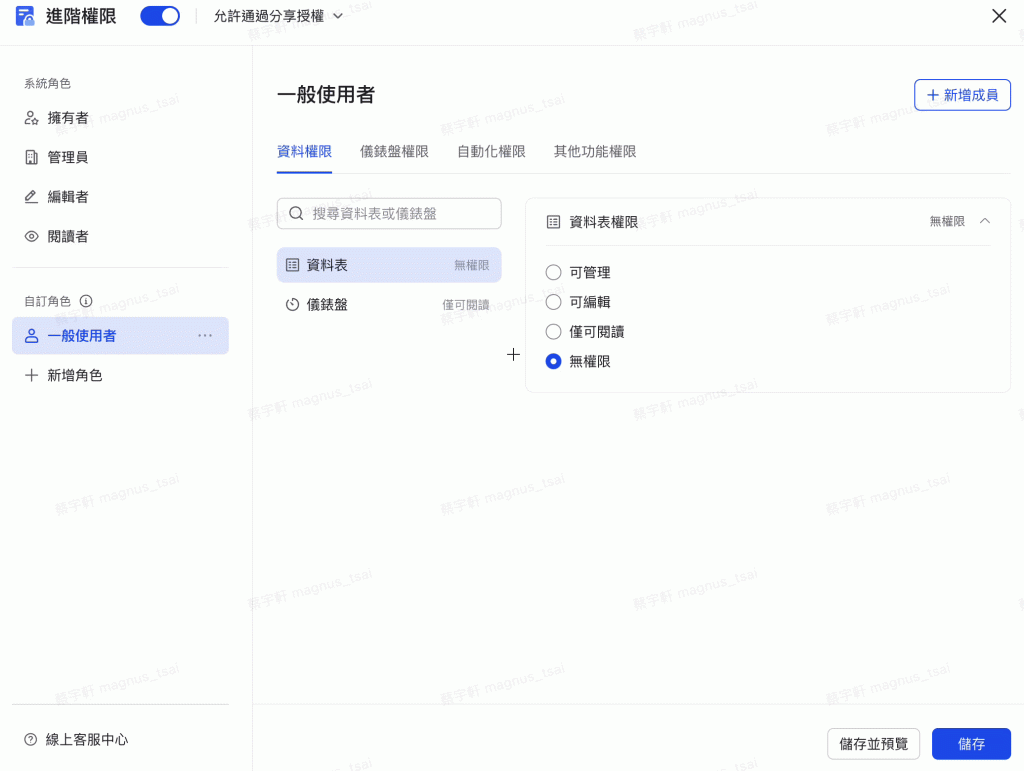The height and width of the screenshot is (771, 1024).
Task: Open the 線上客服中心 help link
Action: [76, 739]
